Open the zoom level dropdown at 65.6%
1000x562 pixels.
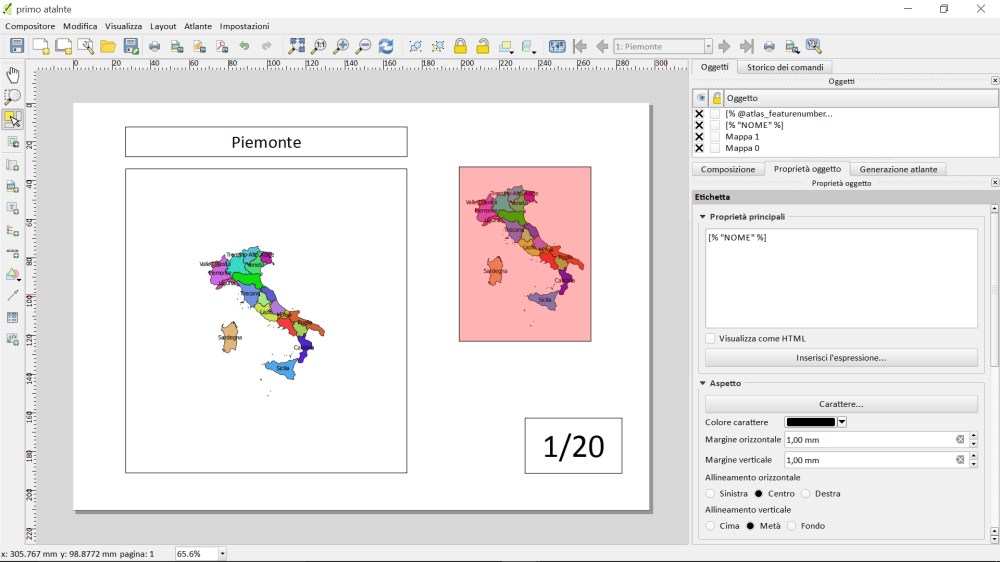click(222, 554)
